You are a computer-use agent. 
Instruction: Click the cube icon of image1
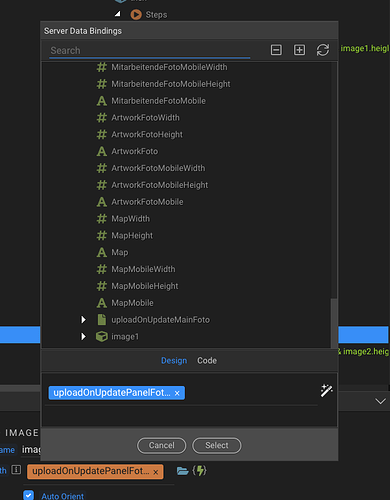[x=102, y=337]
